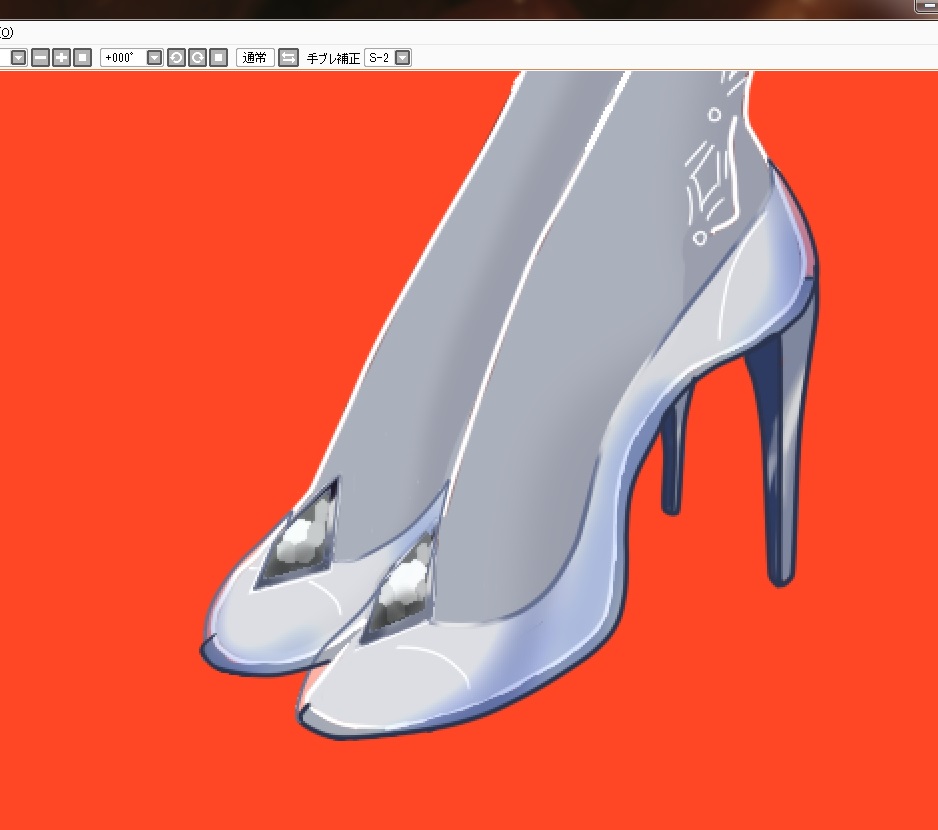Expand the rotation angle dropdown arrow
The image size is (938, 830).
coord(154,58)
